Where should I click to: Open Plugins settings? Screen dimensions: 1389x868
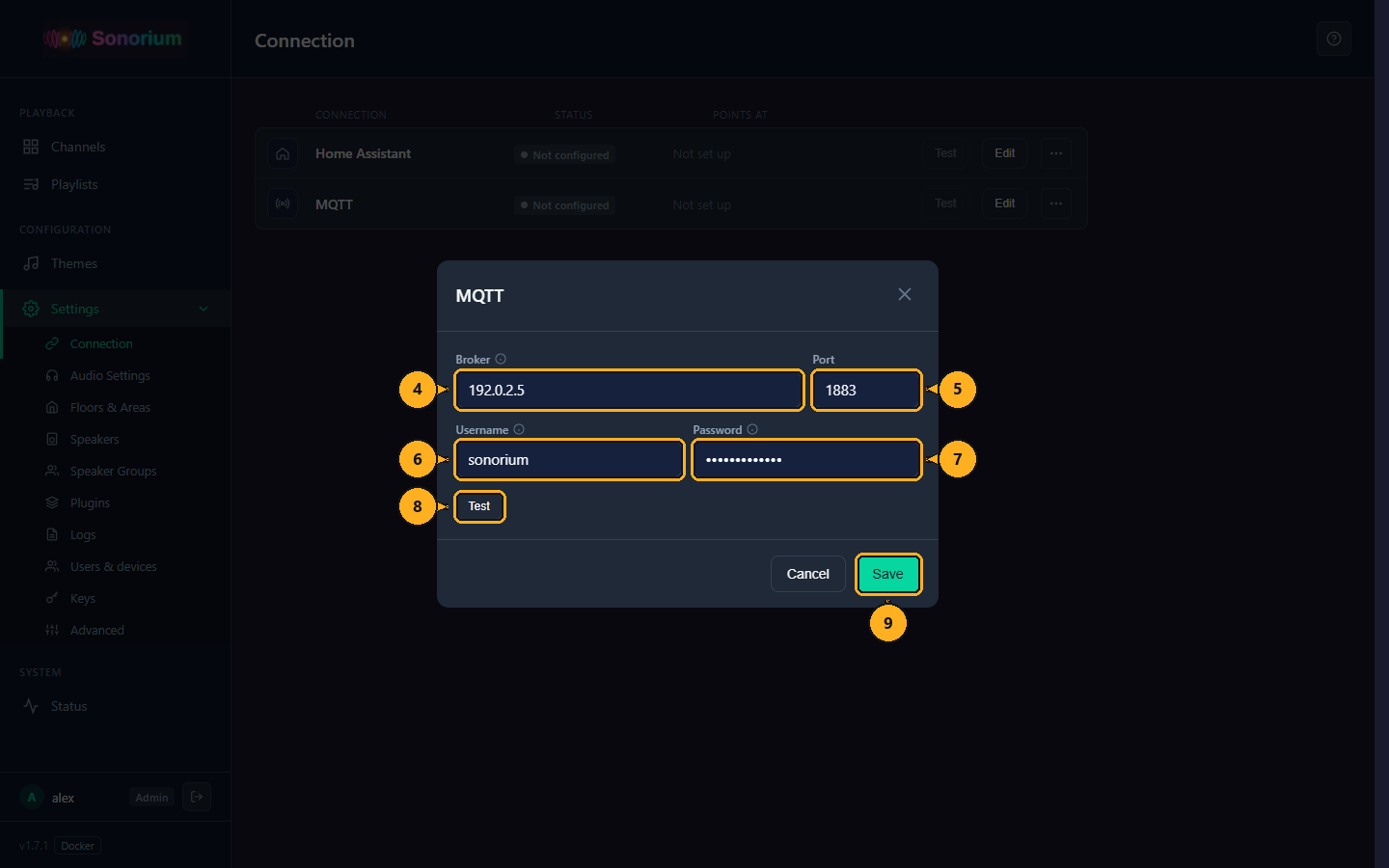tap(116, 502)
